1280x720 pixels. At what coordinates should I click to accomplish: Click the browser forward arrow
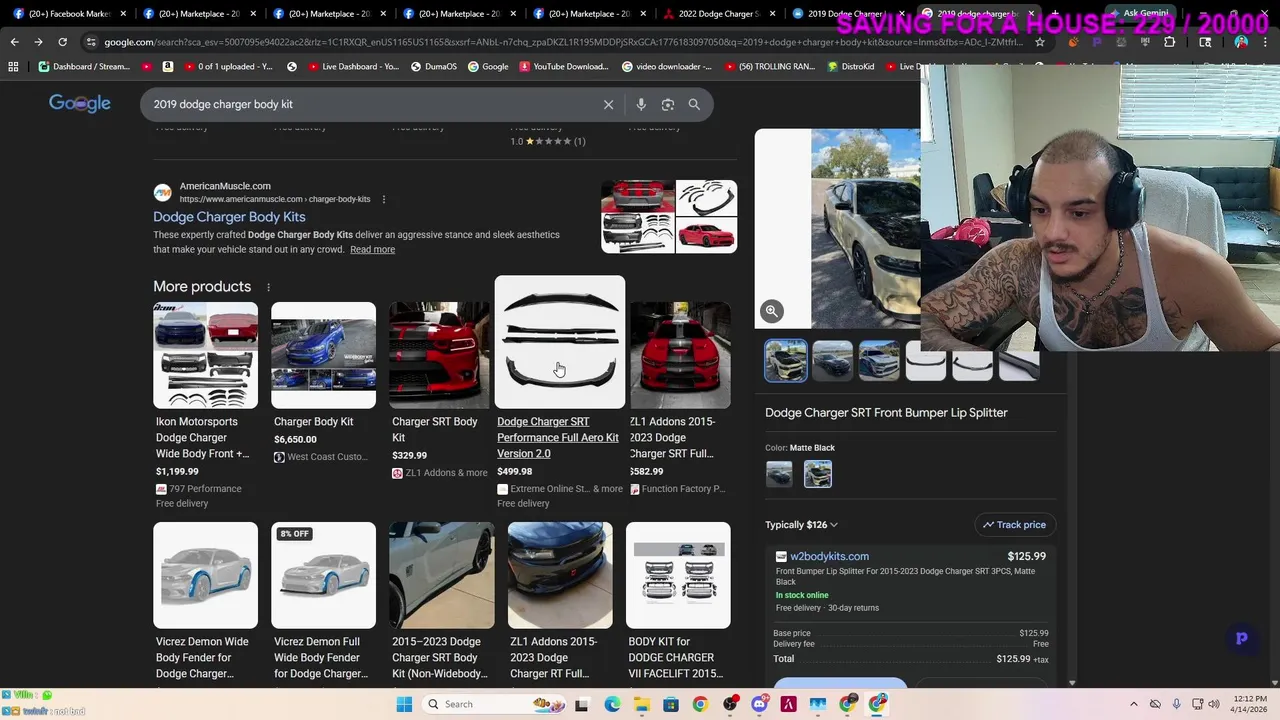click(38, 42)
